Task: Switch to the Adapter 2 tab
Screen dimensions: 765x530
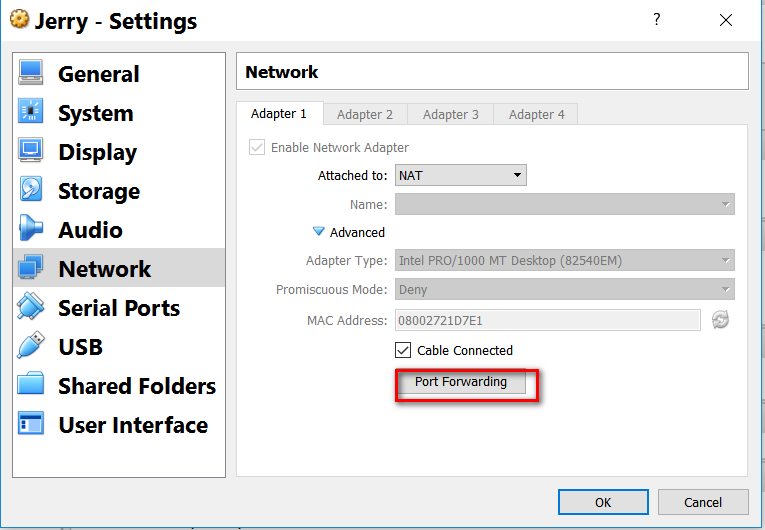Action: pyautogui.click(x=365, y=114)
